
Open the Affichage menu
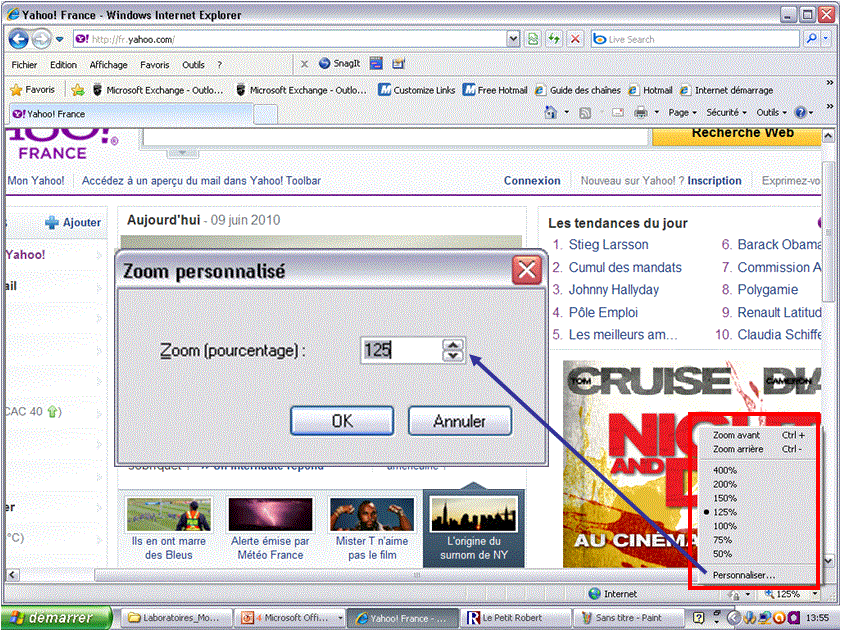(x=108, y=65)
